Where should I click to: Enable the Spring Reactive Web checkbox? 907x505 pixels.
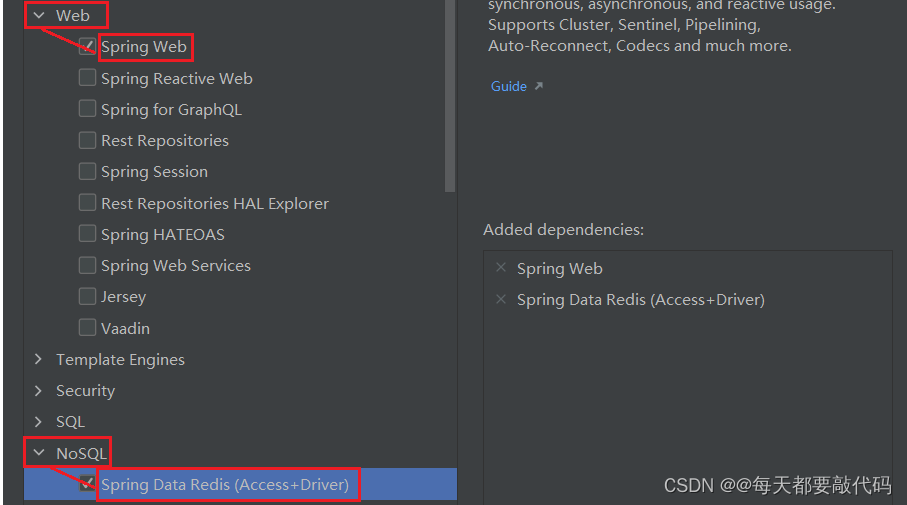[87, 78]
